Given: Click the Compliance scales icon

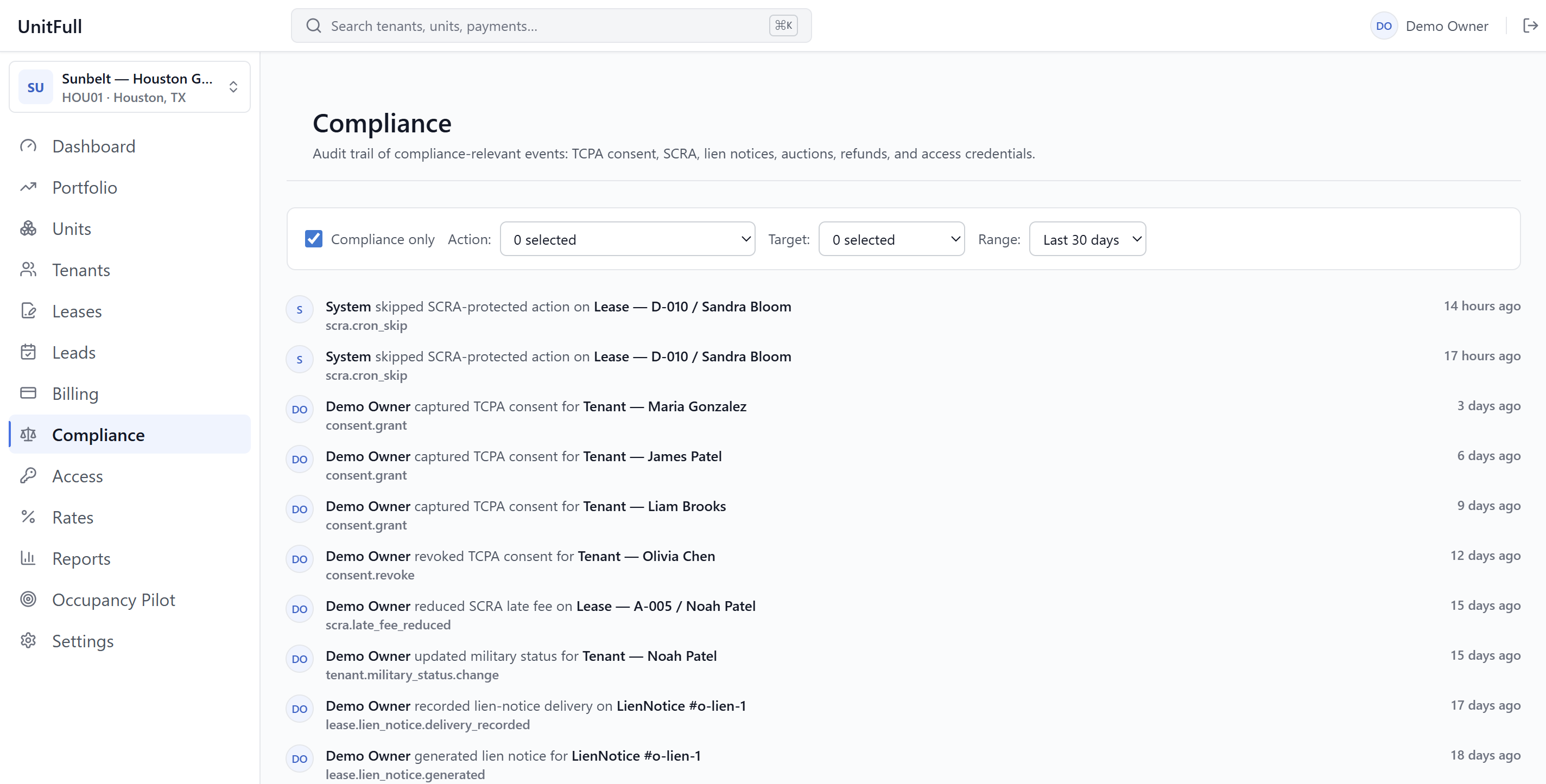Looking at the screenshot, I should 28,435.
